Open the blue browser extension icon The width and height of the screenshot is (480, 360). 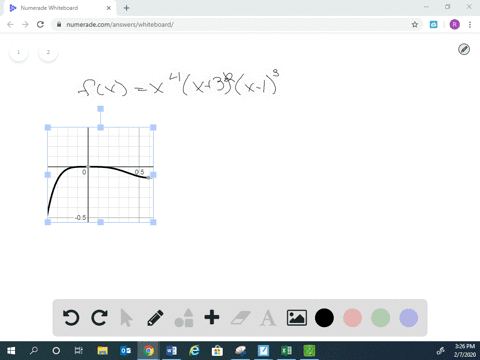433,24
